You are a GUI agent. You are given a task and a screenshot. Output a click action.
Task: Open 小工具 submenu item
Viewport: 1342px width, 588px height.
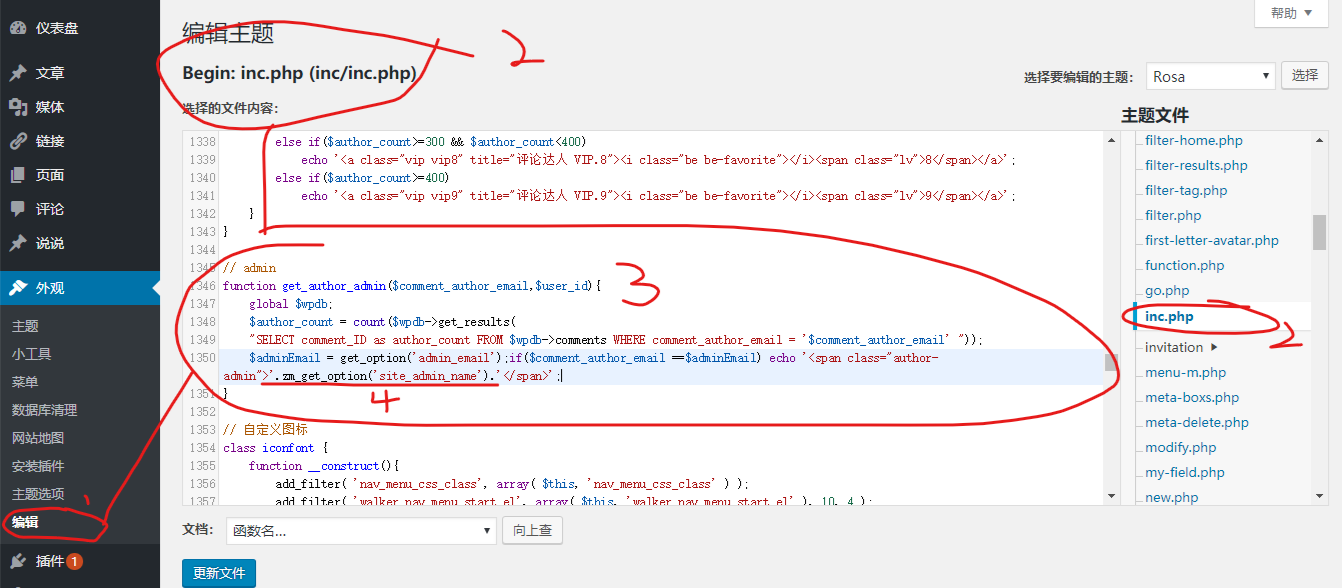tap(31, 354)
